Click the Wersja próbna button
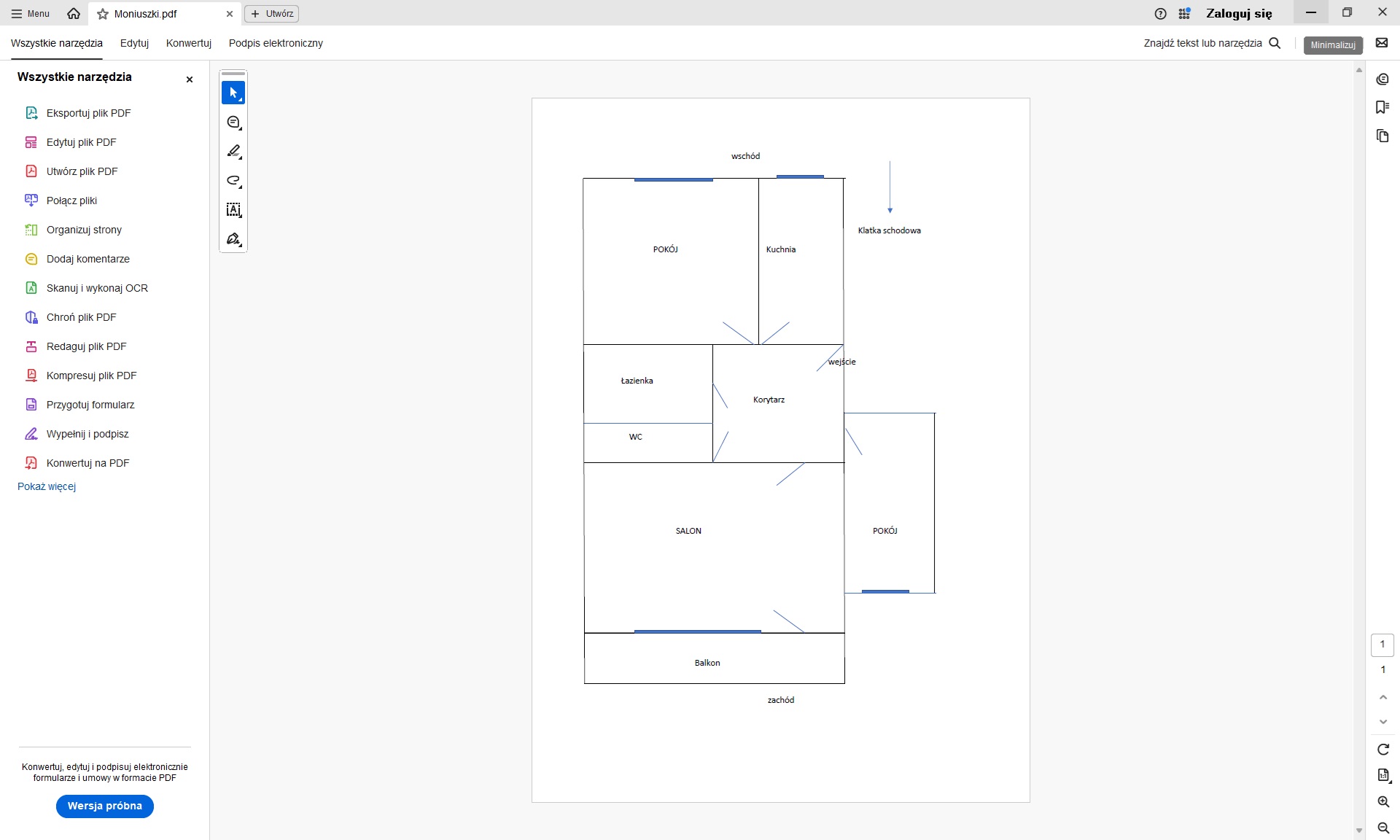The height and width of the screenshot is (840, 1400). point(105,806)
